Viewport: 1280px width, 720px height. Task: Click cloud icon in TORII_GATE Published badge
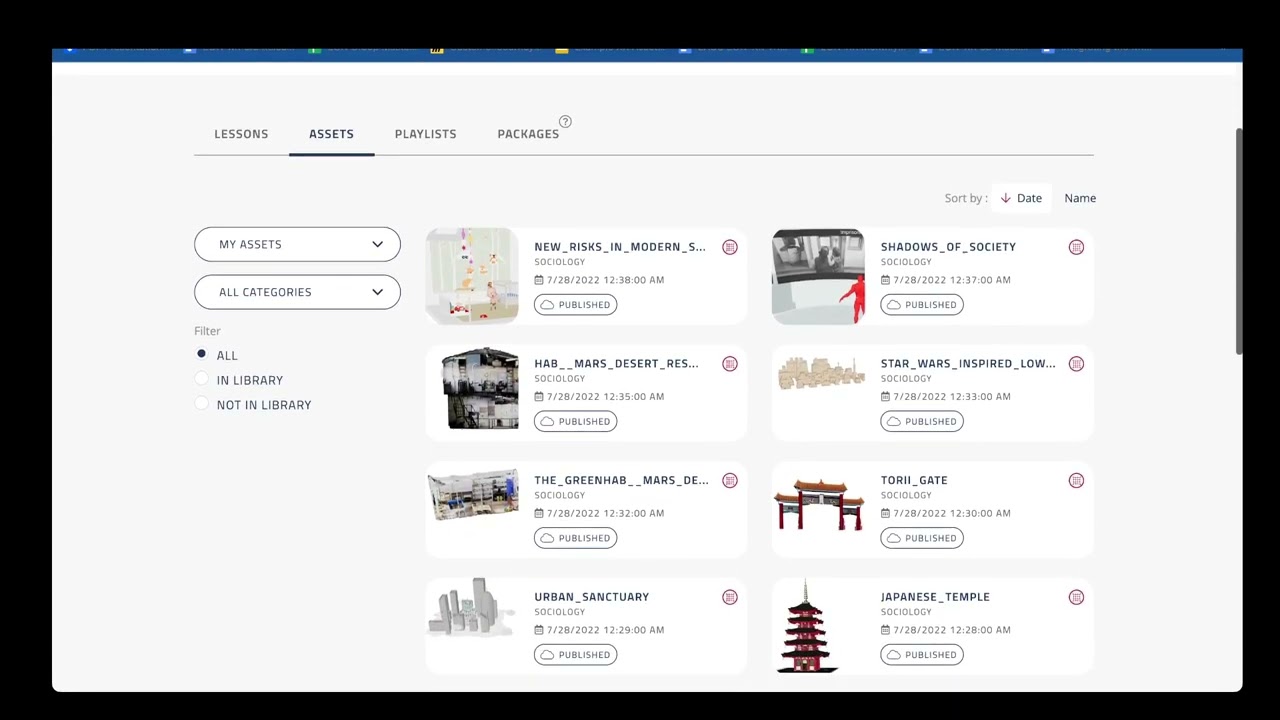click(x=894, y=538)
